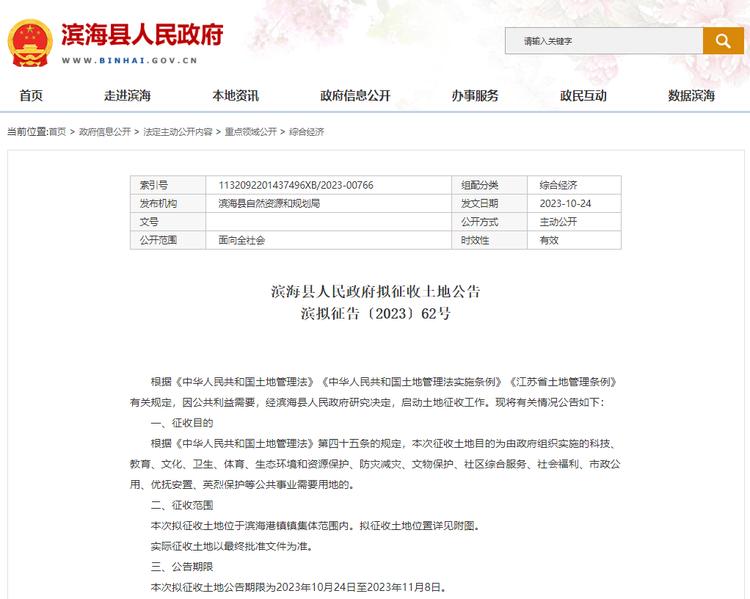The height and width of the screenshot is (599, 750).
Task: Click the document number 滨拟征告〔2023〕62号
Action: click(x=375, y=314)
